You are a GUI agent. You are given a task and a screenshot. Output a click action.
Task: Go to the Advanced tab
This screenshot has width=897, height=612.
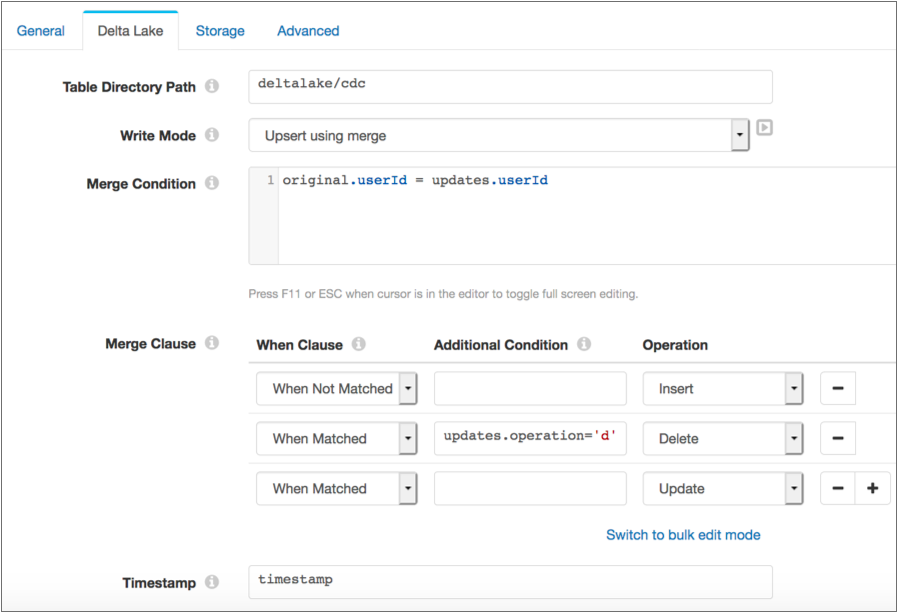[x=308, y=31]
